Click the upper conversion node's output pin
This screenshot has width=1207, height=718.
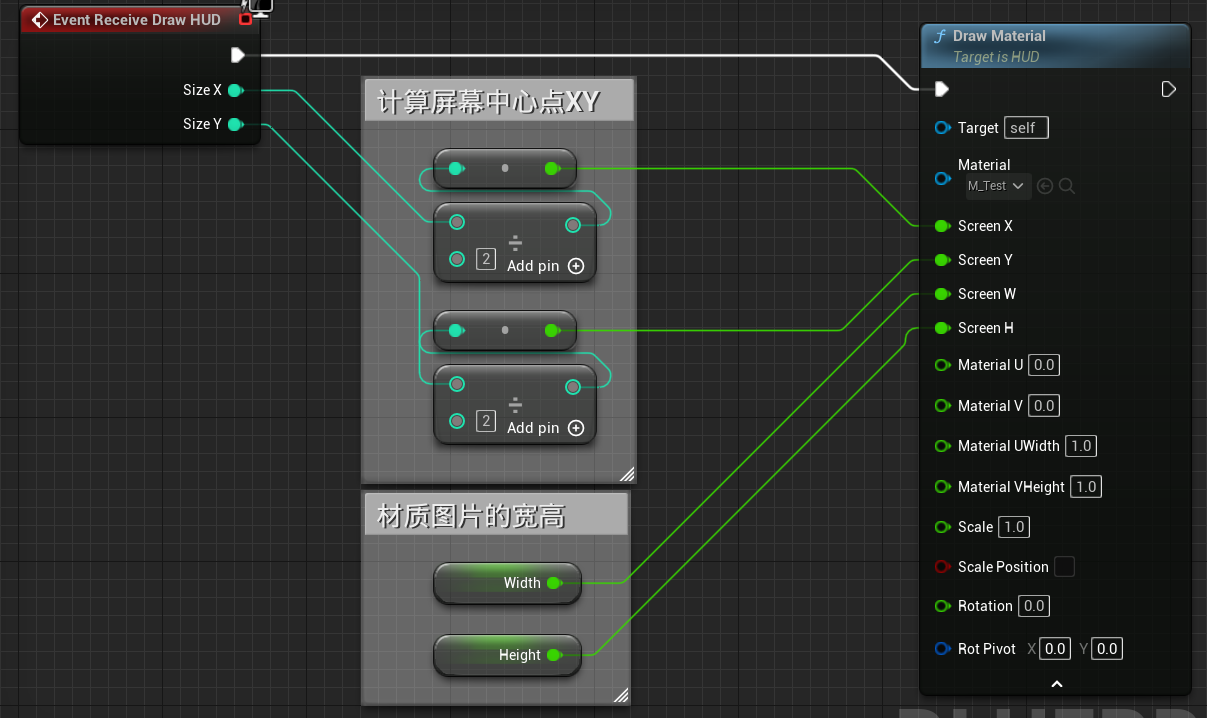[x=553, y=169]
